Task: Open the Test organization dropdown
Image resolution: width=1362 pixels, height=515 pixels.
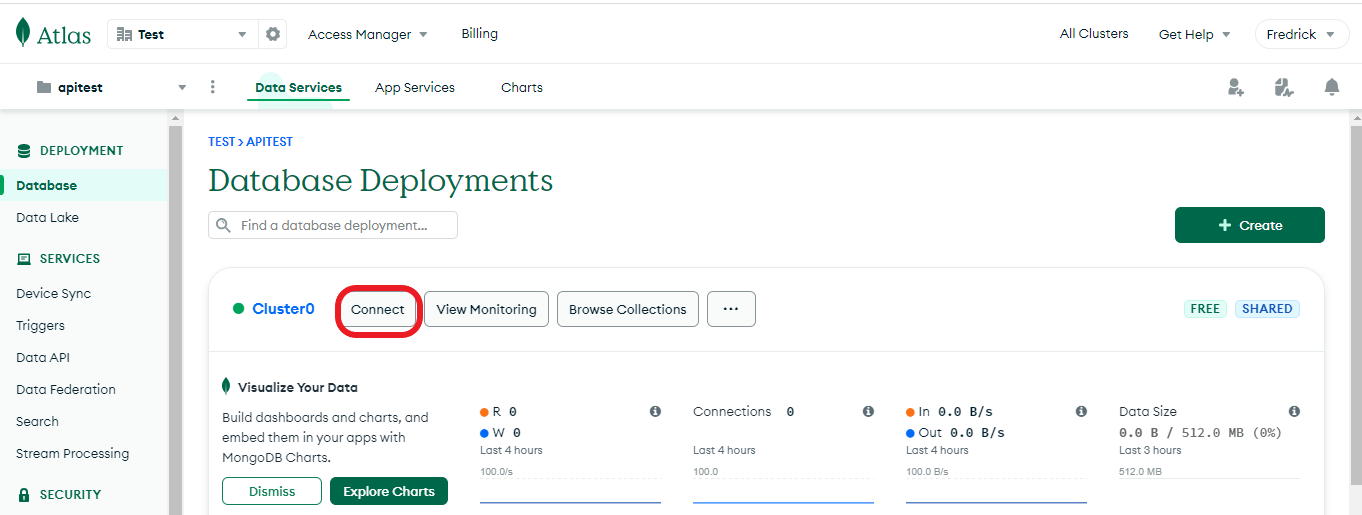Action: 182,34
